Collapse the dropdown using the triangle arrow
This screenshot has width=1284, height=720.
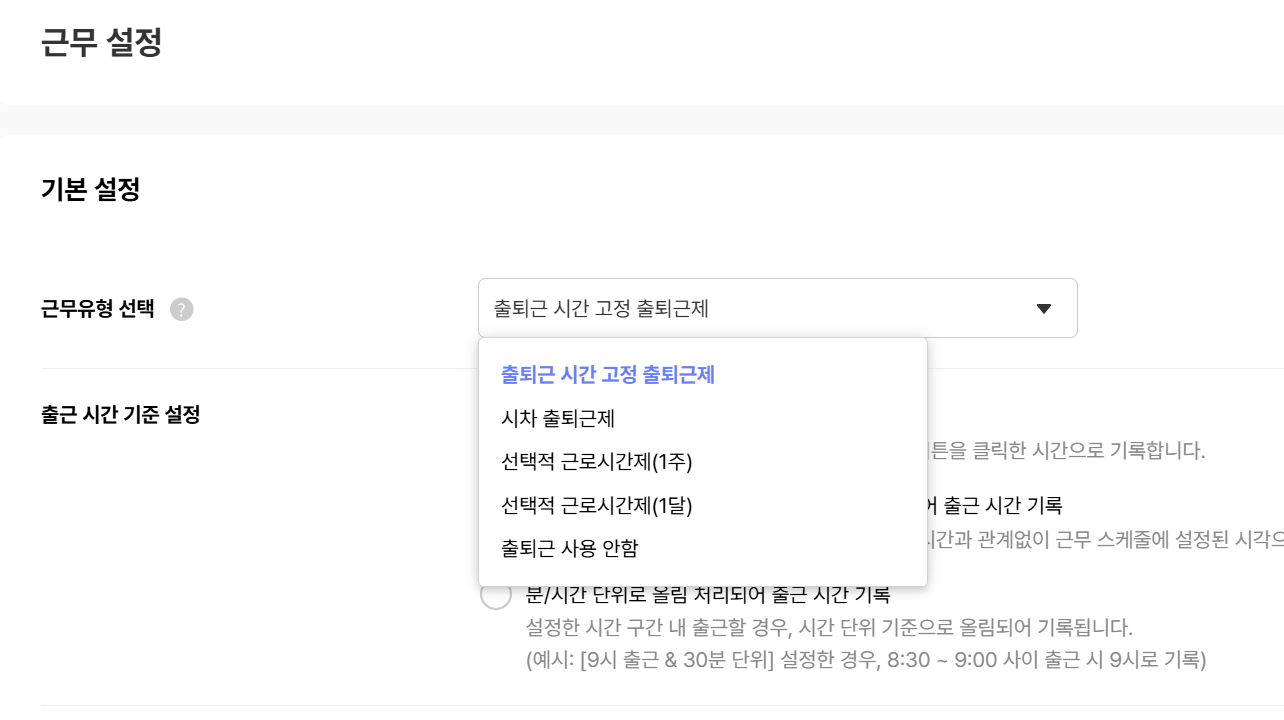point(1044,309)
